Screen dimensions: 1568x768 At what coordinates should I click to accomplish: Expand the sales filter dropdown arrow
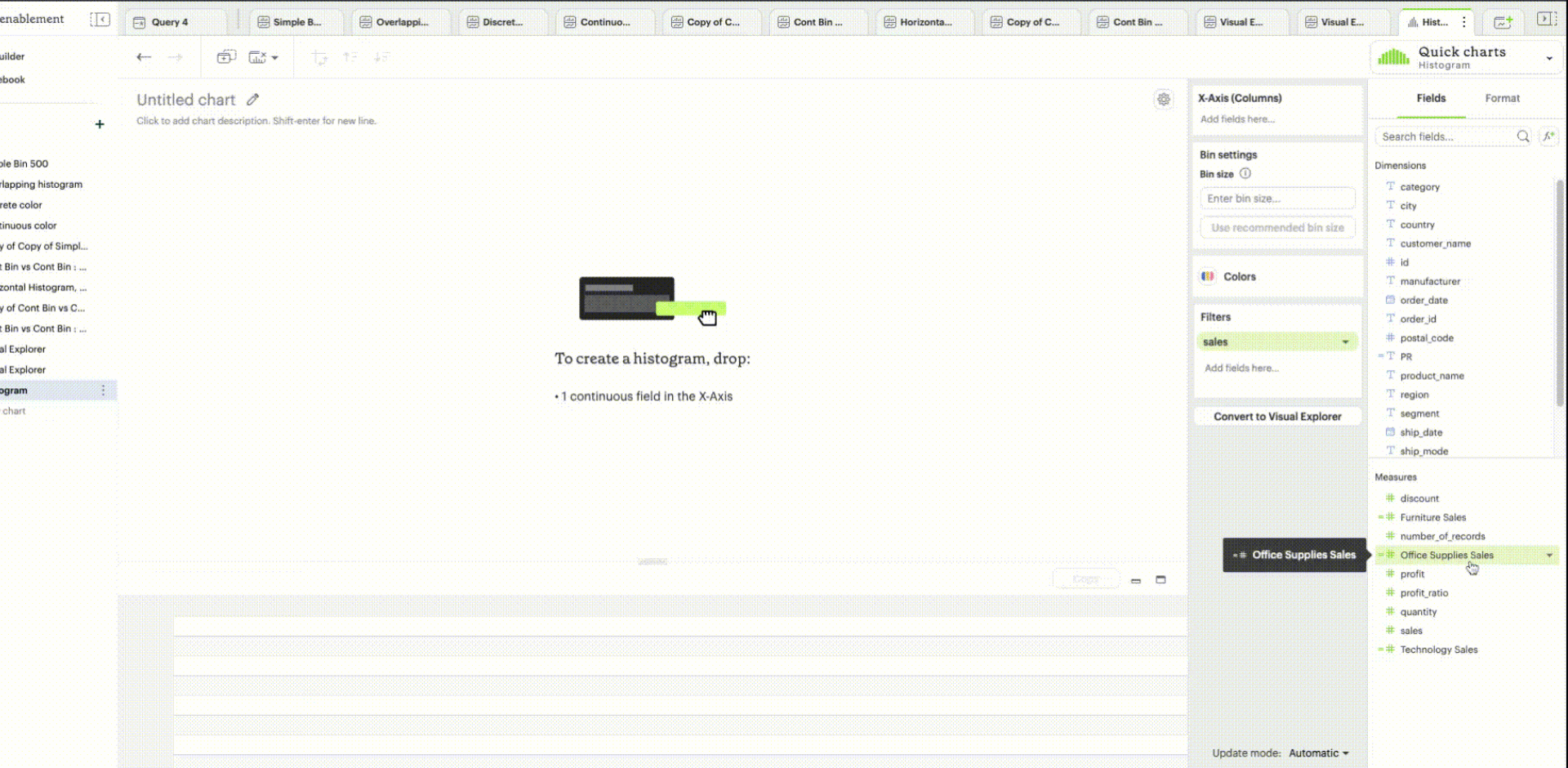[1345, 342]
